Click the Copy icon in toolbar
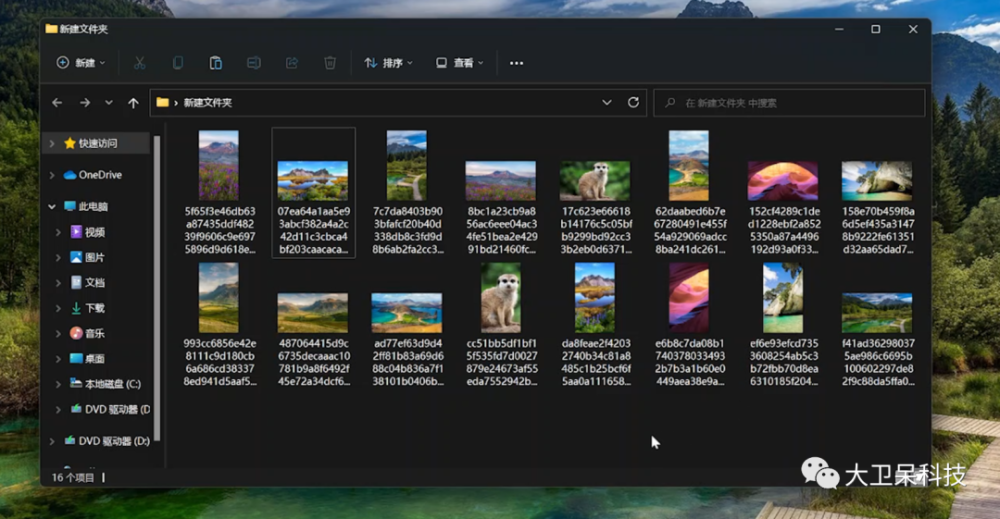1000x519 pixels. pyautogui.click(x=178, y=63)
